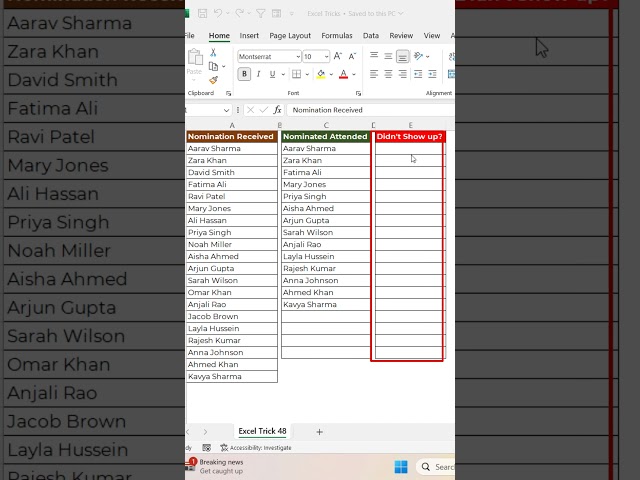Click the Filter funnel icon in quick access toolbar
Screen dimensions: 640x480
(261, 13)
